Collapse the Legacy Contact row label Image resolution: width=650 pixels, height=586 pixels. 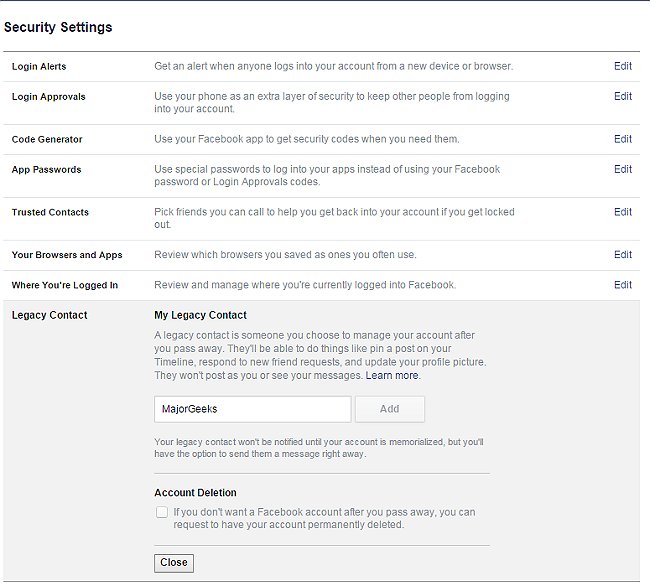click(49, 315)
